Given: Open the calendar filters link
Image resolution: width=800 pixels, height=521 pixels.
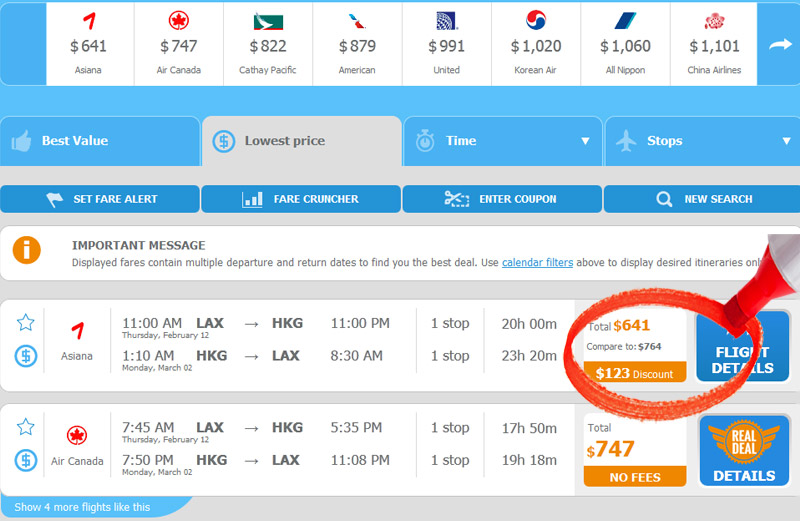Looking at the screenshot, I should [537, 262].
